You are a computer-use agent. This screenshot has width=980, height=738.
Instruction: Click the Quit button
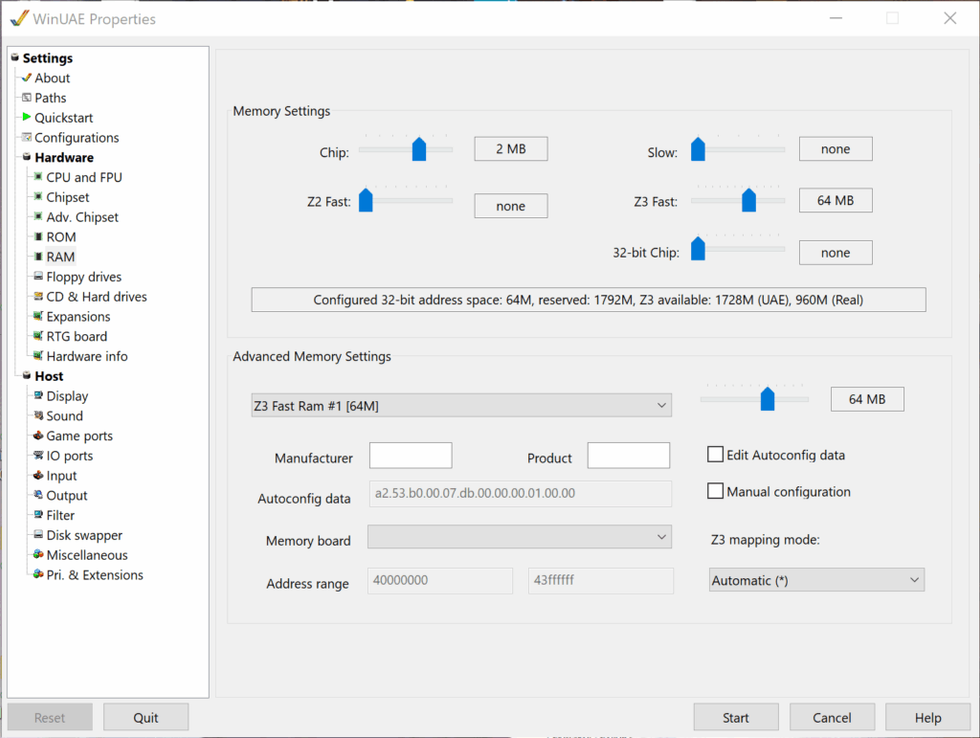[x=146, y=717]
